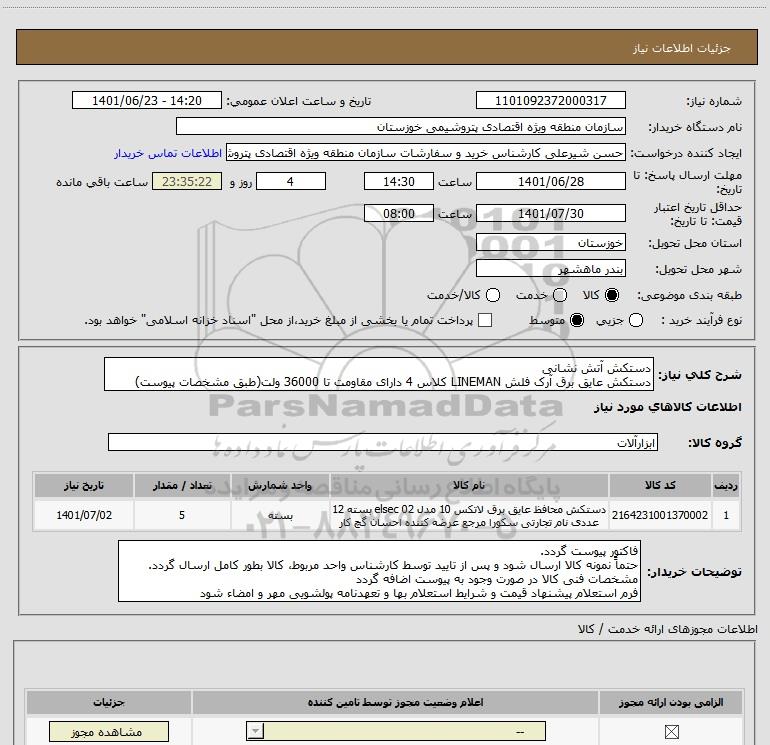The height and width of the screenshot is (745, 770).
Task: Click the کد کالا column header
Action: (x=660, y=486)
